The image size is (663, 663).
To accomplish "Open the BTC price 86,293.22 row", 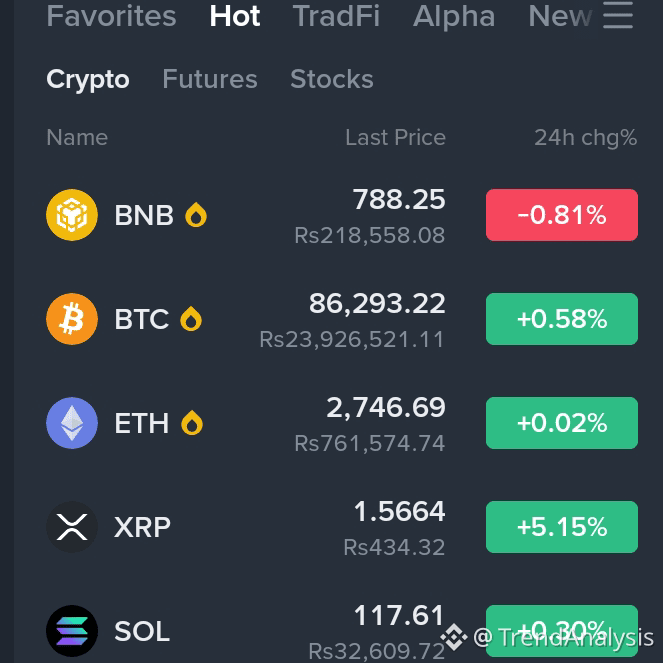I will [x=342, y=319].
